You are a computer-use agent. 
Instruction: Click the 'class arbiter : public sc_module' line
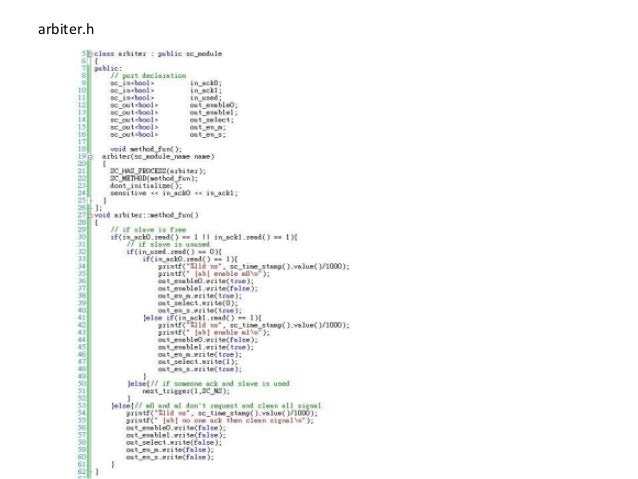[158, 54]
